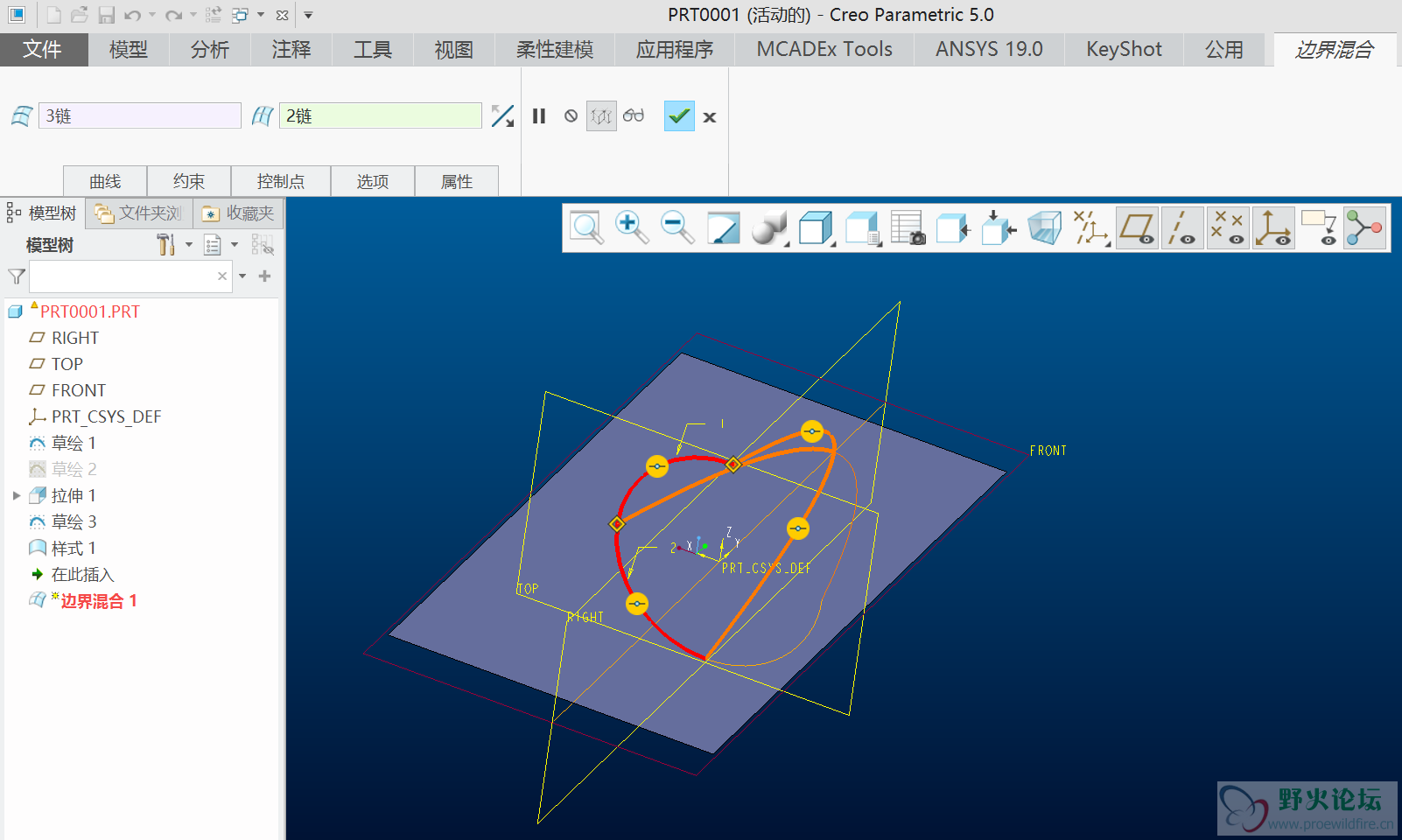Image resolution: width=1402 pixels, height=840 pixels.
Task: Click the Regenerate icon in quick access
Action: click(214, 15)
